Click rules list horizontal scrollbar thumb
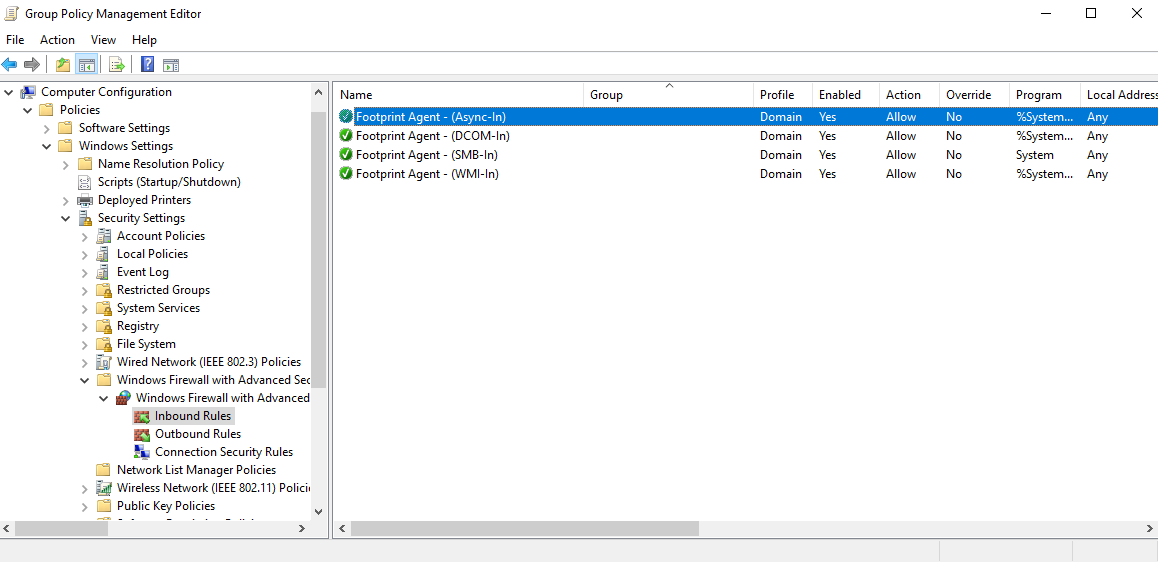The image size is (1158, 562). click(x=525, y=528)
